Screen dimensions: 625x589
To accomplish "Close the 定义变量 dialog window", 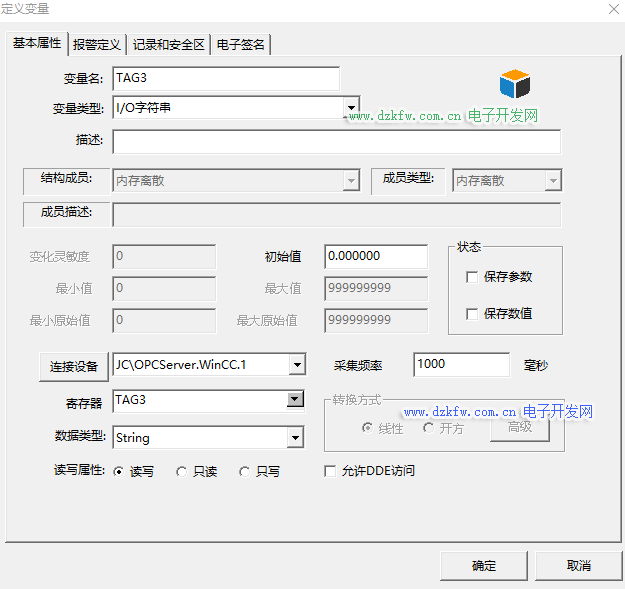I will (612, 9).
